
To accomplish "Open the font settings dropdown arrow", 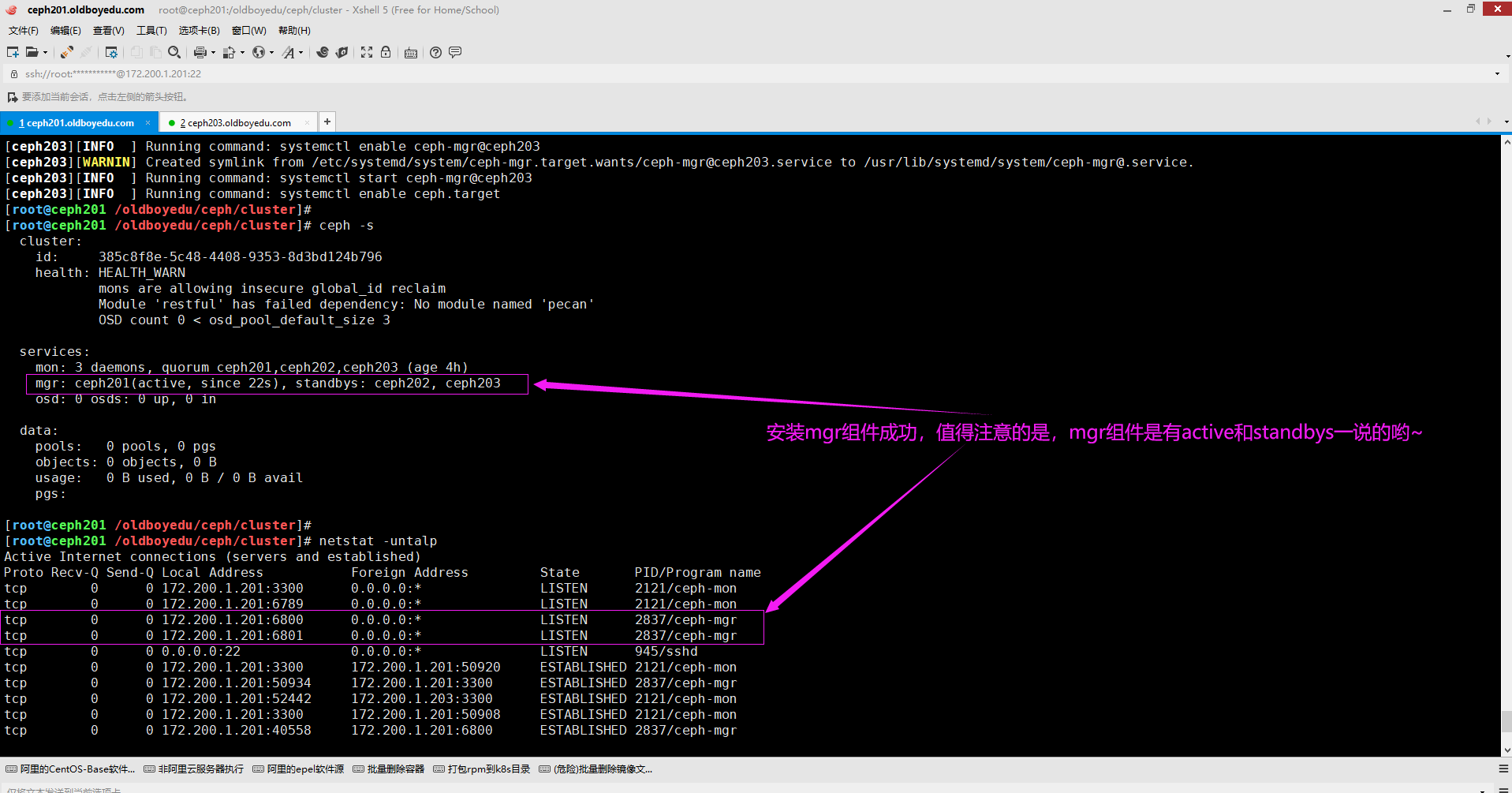I will (301, 53).
